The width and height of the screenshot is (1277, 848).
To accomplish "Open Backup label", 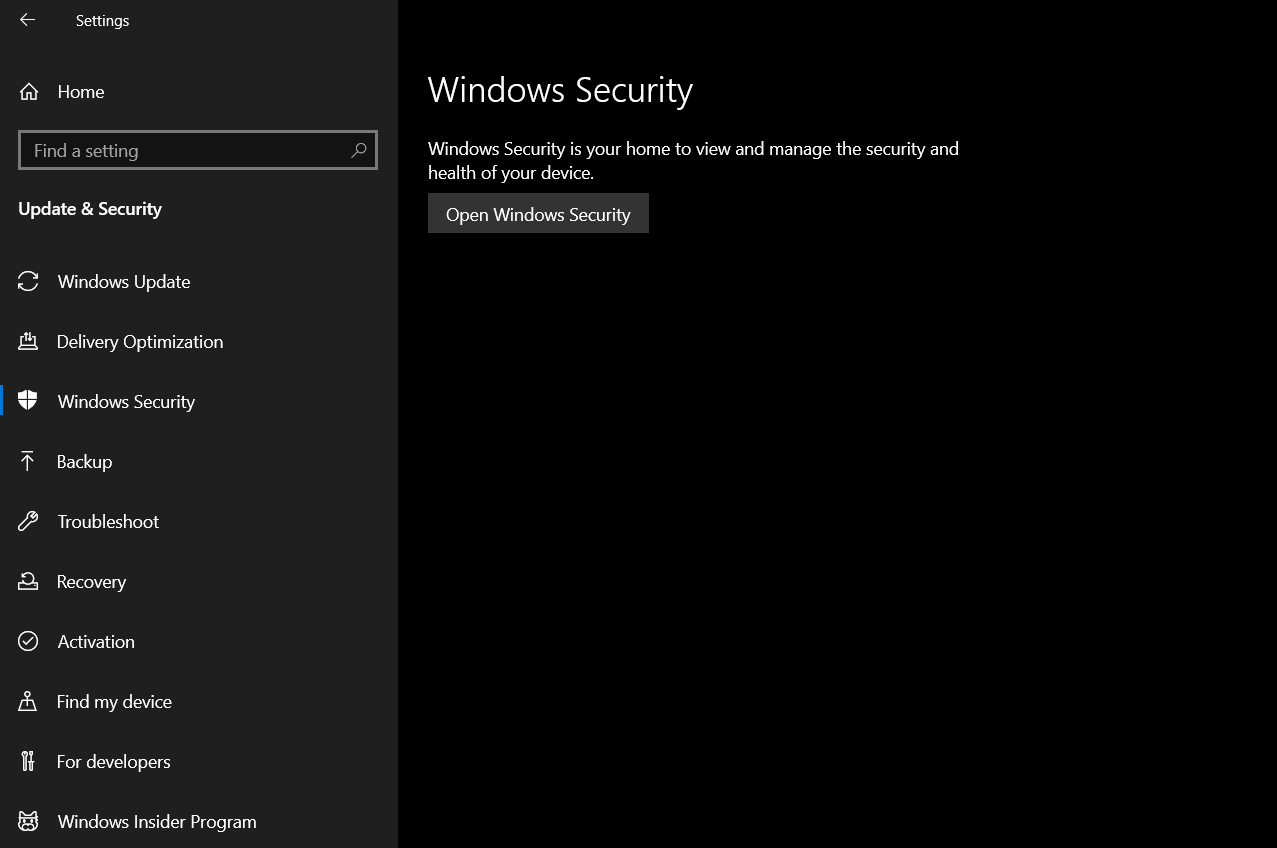I will (84, 462).
